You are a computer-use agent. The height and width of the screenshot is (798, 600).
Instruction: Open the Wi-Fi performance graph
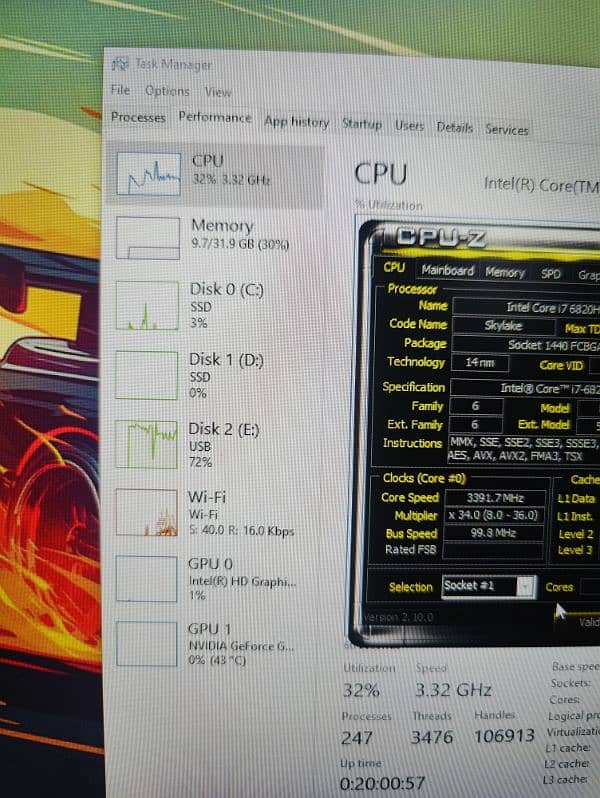pos(146,512)
